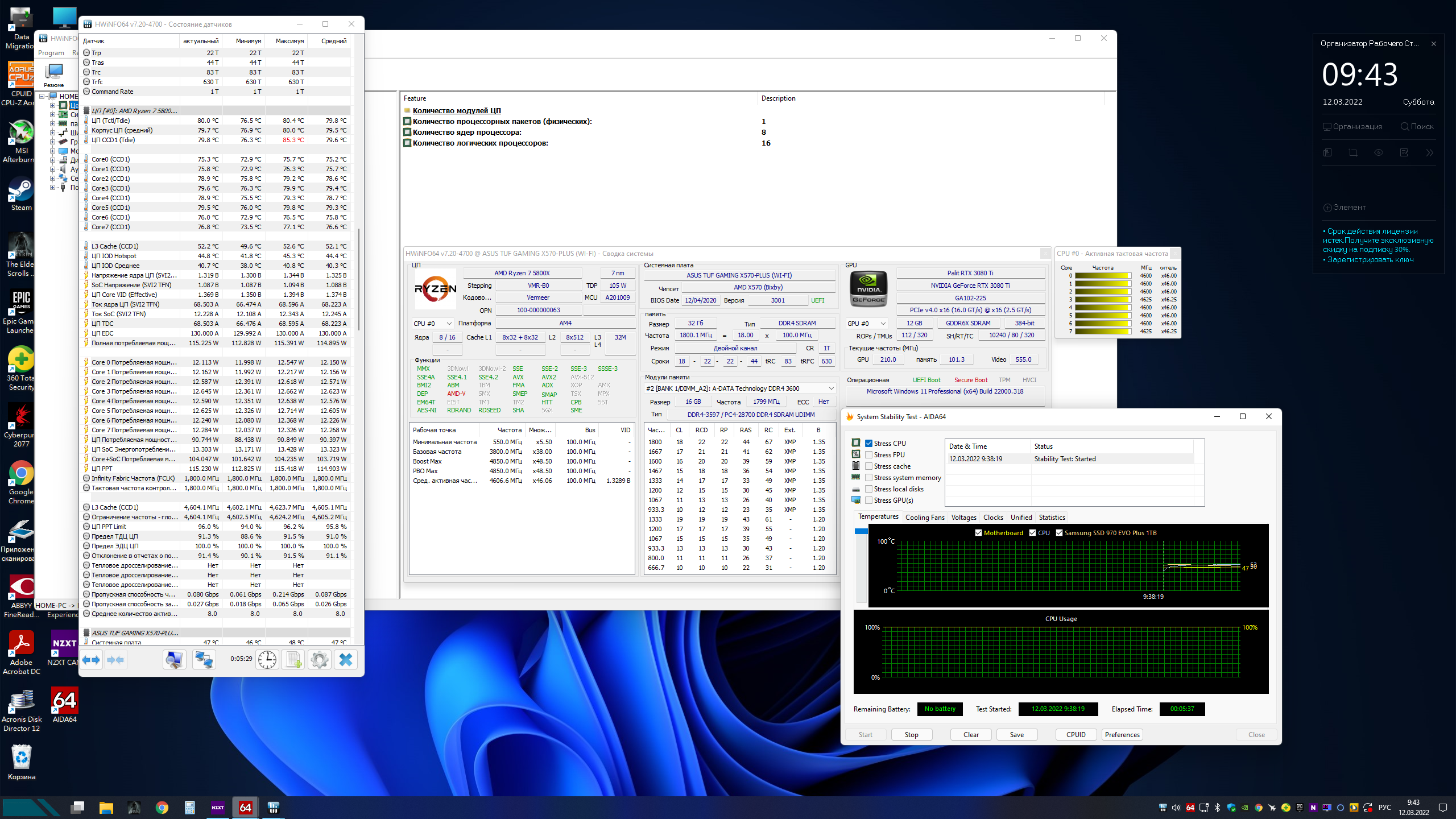Click the Google Chrome icon in the taskbar
1456x819 pixels.
click(162, 808)
